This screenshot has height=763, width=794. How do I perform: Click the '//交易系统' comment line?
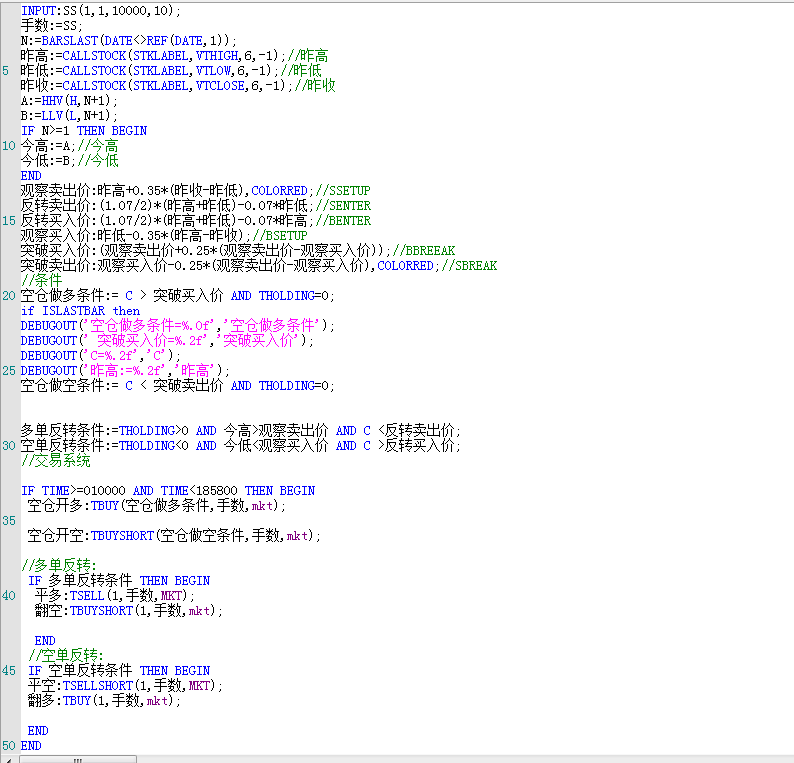(x=56, y=461)
